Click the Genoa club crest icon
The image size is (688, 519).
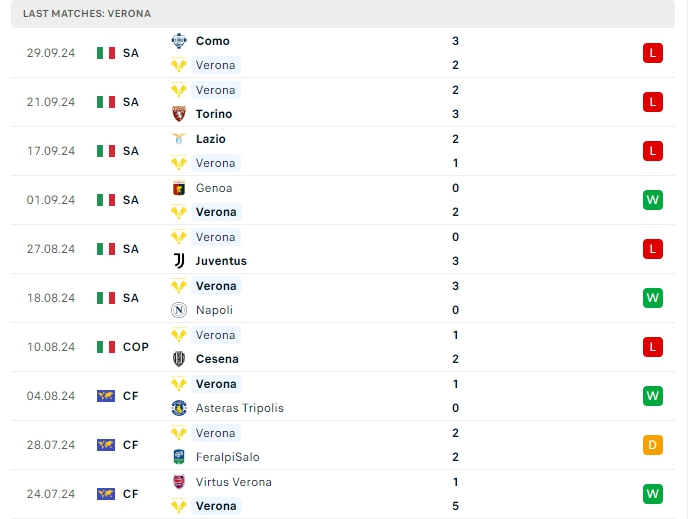179,188
